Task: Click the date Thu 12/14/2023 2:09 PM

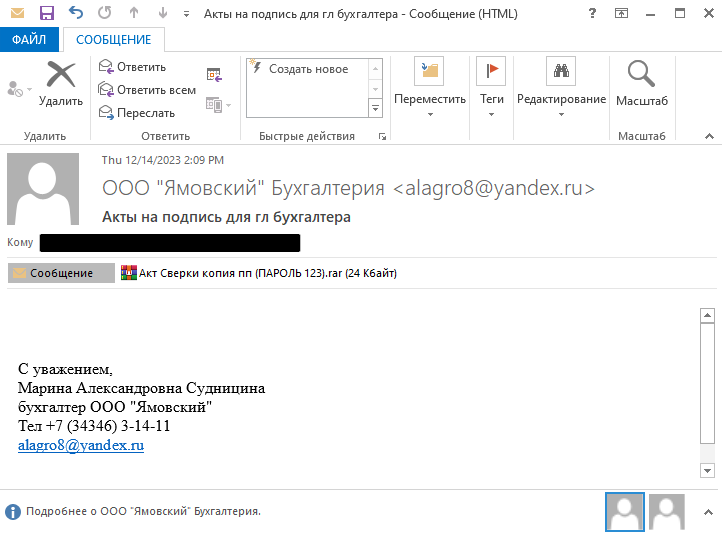Action: pyautogui.click(x=163, y=160)
